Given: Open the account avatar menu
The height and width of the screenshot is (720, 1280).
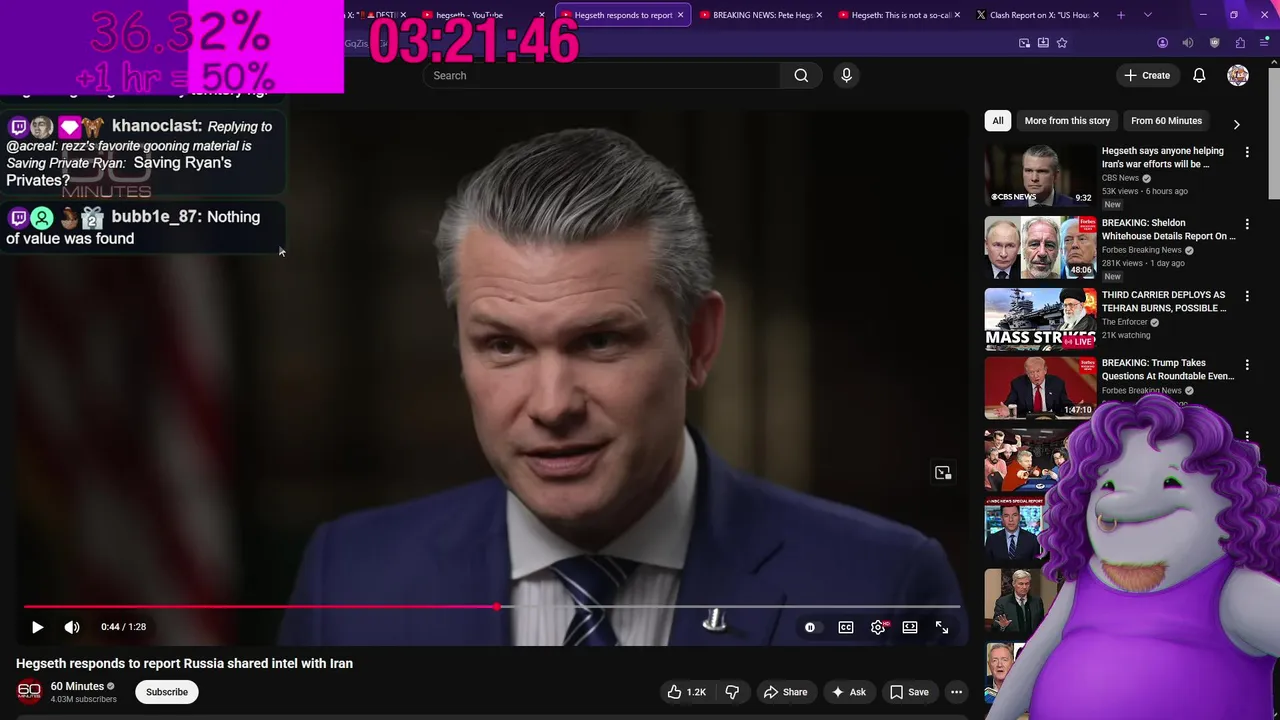Looking at the screenshot, I should pyautogui.click(x=1238, y=75).
